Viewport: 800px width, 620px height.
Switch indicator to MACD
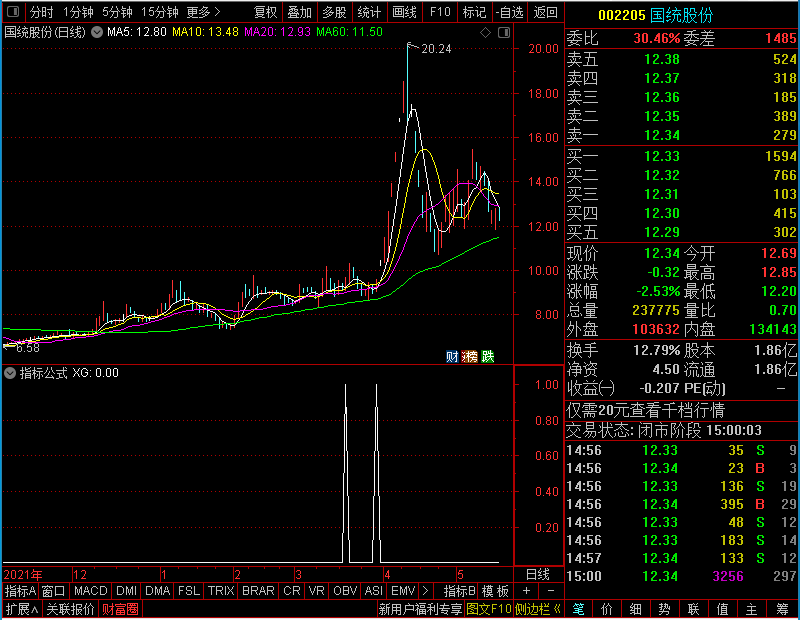point(91,591)
